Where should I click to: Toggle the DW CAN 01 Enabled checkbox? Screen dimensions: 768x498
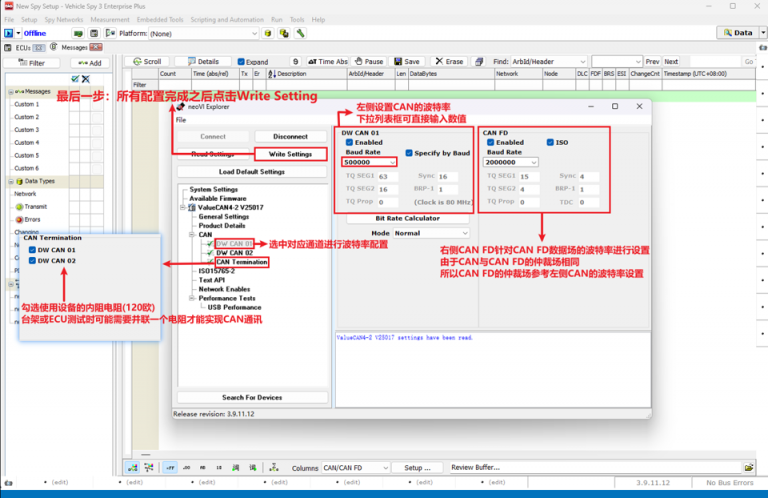coord(347,143)
